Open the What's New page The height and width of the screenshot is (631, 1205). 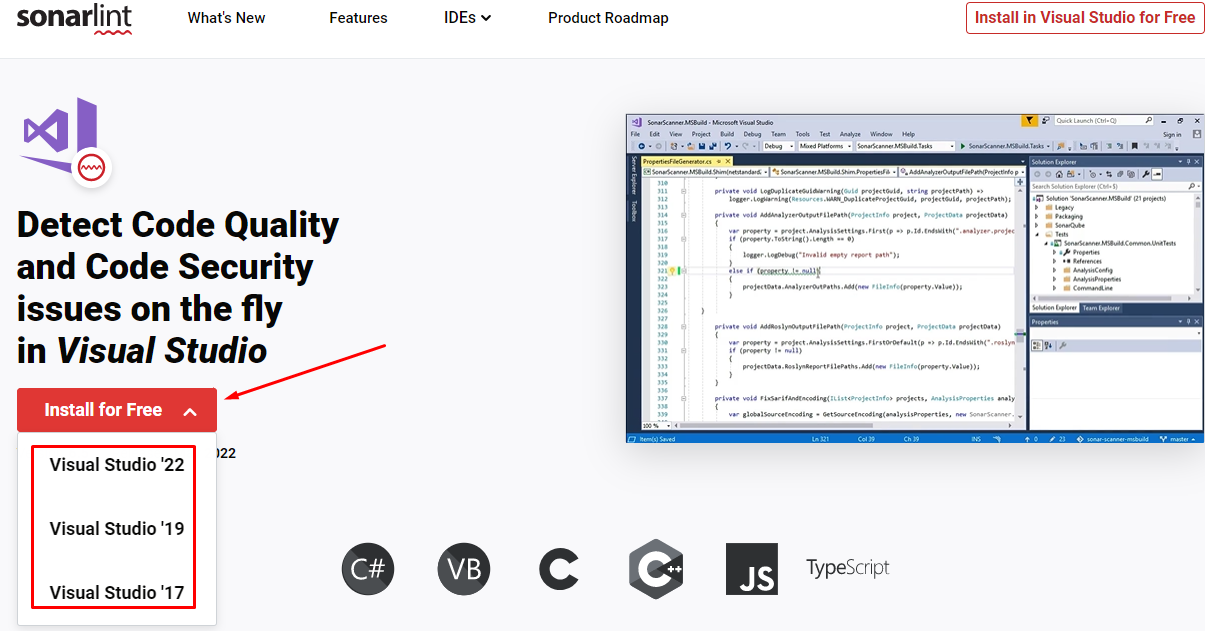226,17
